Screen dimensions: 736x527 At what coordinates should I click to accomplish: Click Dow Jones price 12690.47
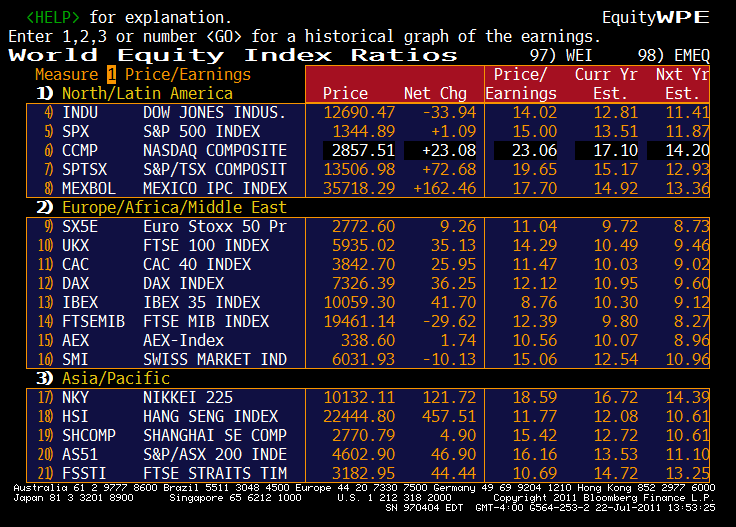pyautogui.click(x=359, y=113)
